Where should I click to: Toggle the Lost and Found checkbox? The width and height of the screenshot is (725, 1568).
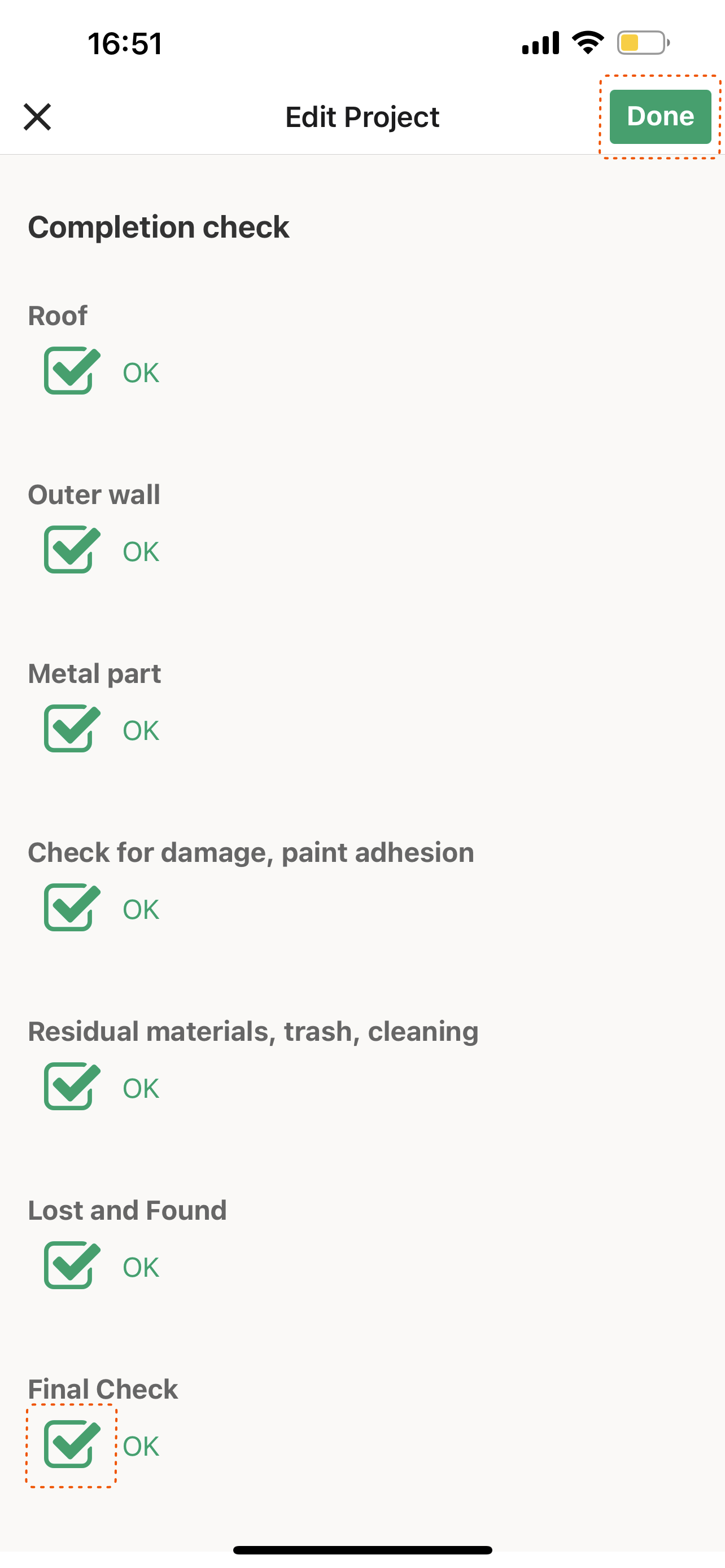(69, 1265)
